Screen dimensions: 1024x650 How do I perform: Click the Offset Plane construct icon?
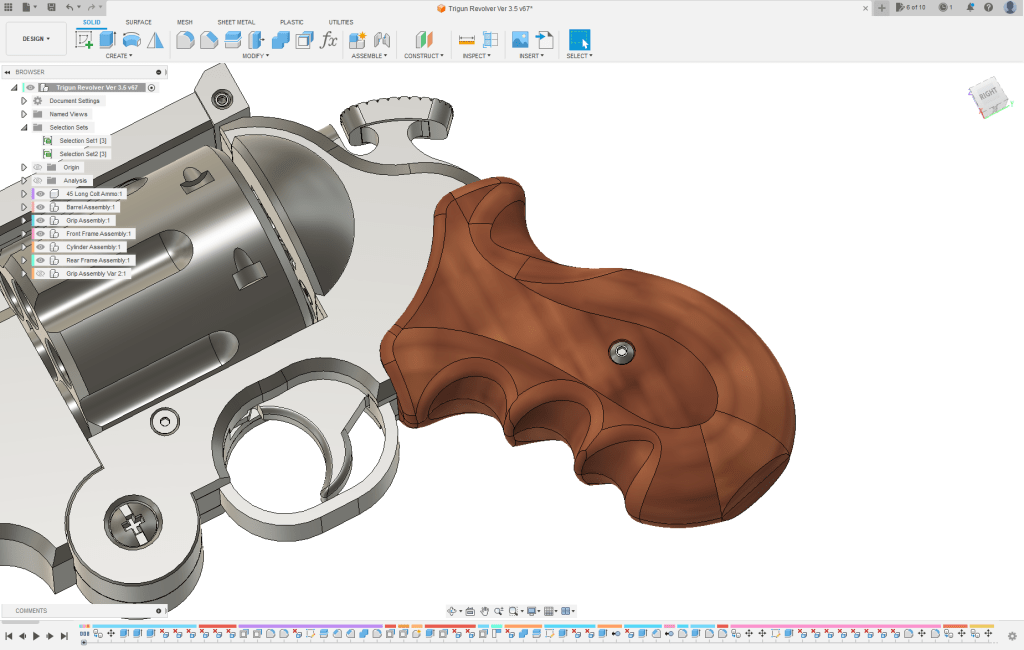click(425, 40)
